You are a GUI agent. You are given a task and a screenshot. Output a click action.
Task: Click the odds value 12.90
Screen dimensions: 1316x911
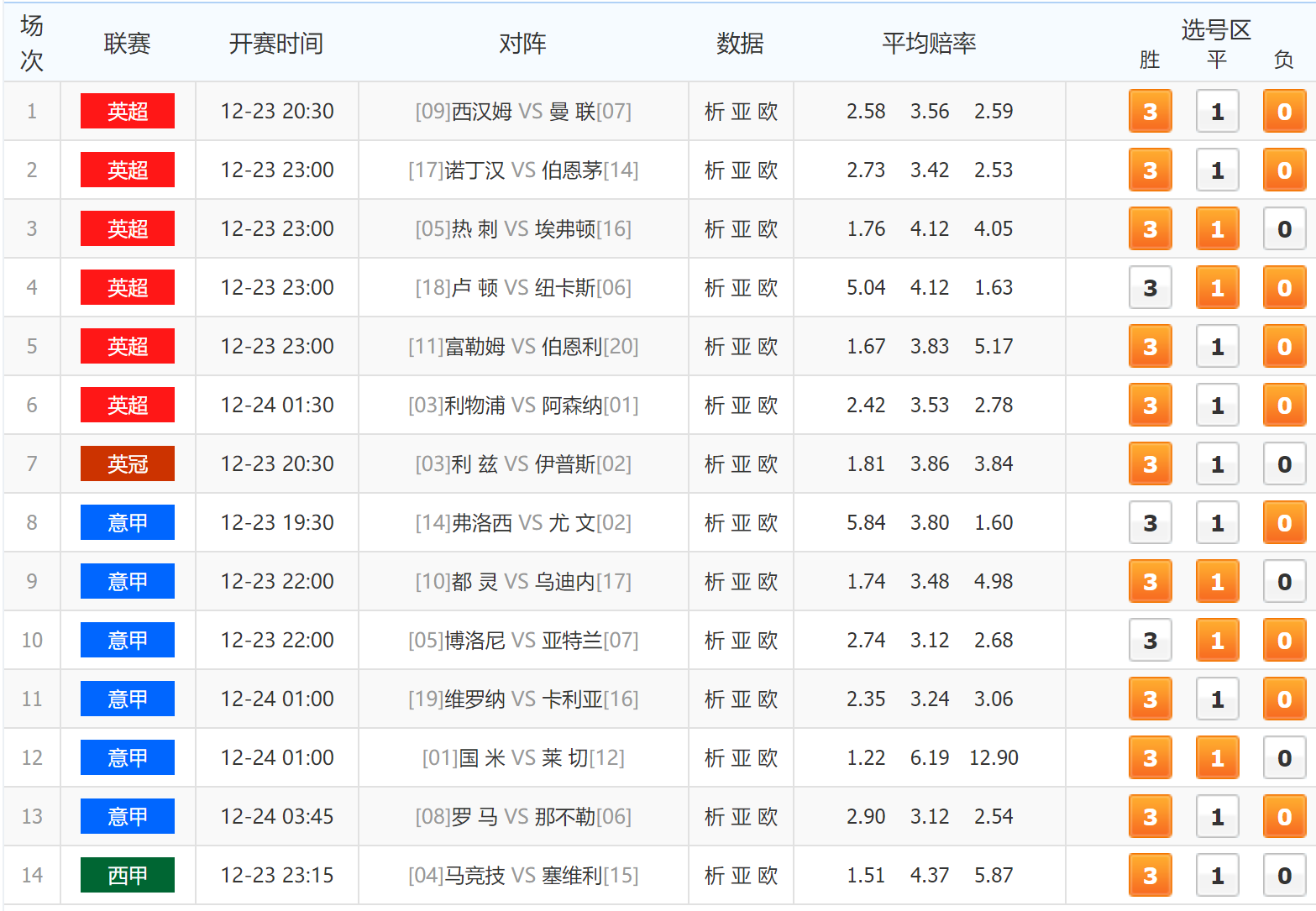tap(994, 757)
